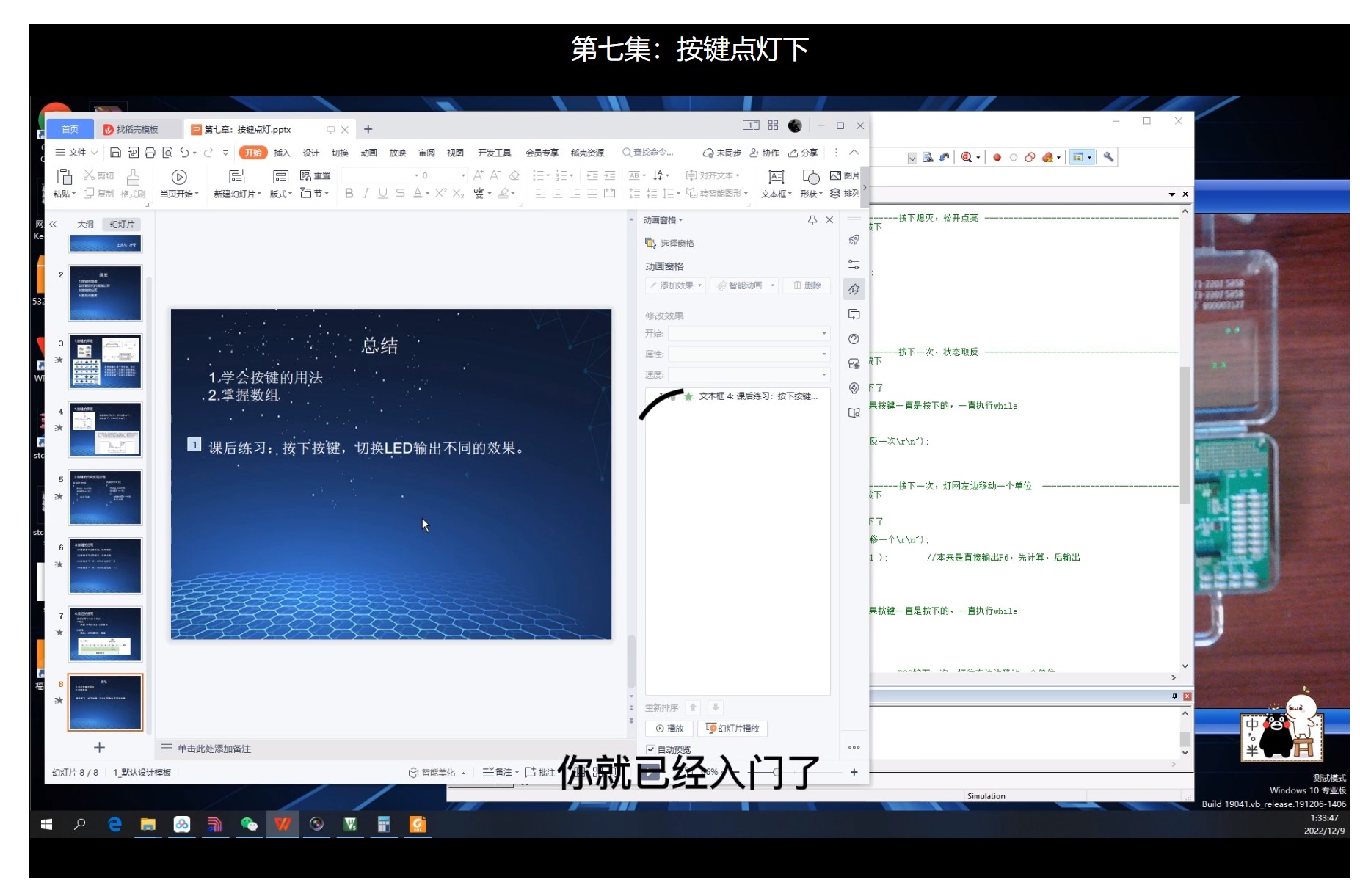Click the New Slide icon
The height and width of the screenshot is (896, 1360).
pos(237,177)
